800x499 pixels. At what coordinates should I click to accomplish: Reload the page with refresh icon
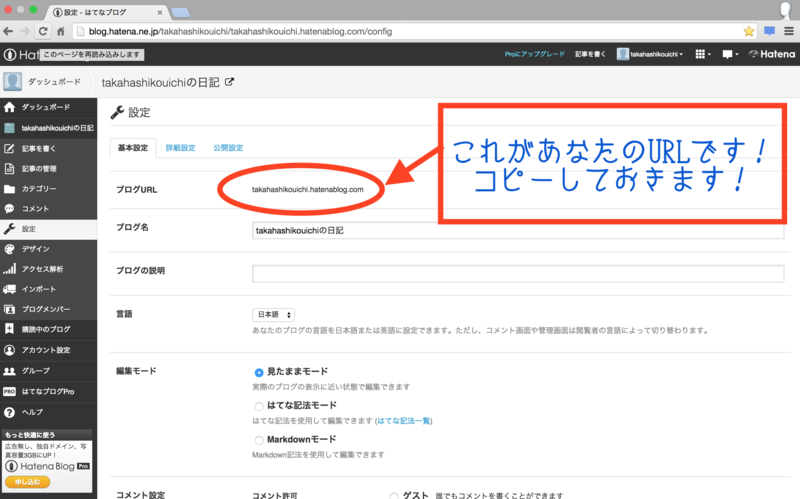coord(43,31)
